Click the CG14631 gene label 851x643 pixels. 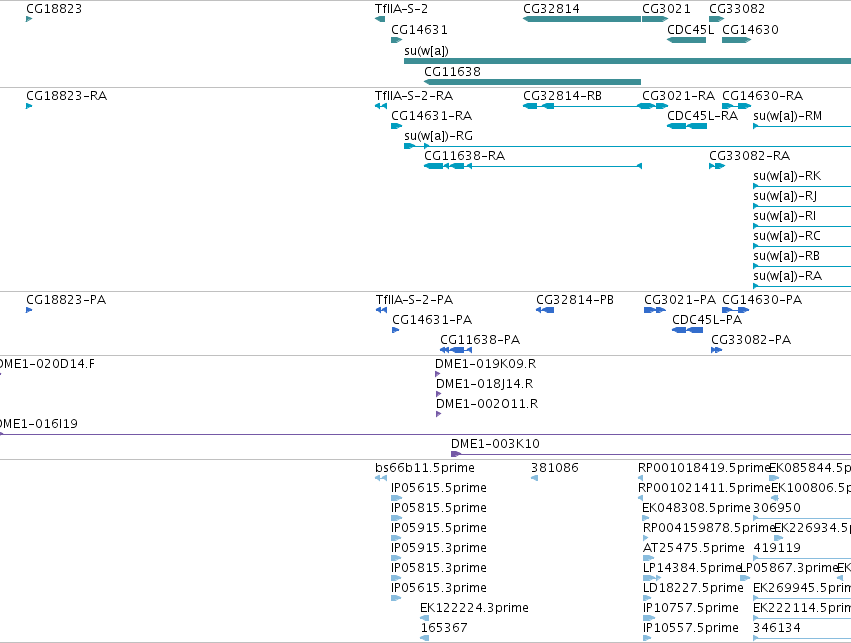click(419, 29)
